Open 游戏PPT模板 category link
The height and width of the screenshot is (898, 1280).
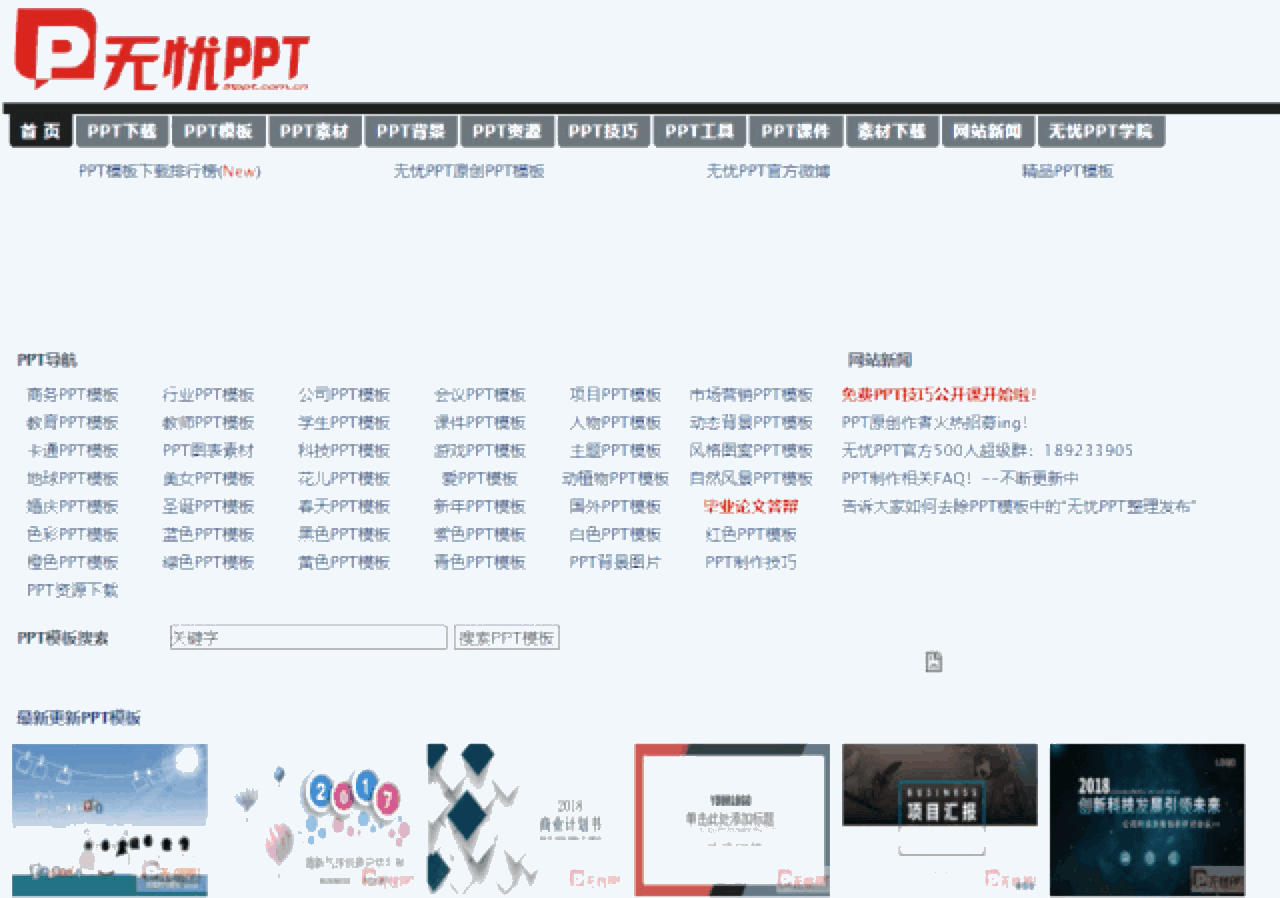pyautogui.click(x=480, y=451)
